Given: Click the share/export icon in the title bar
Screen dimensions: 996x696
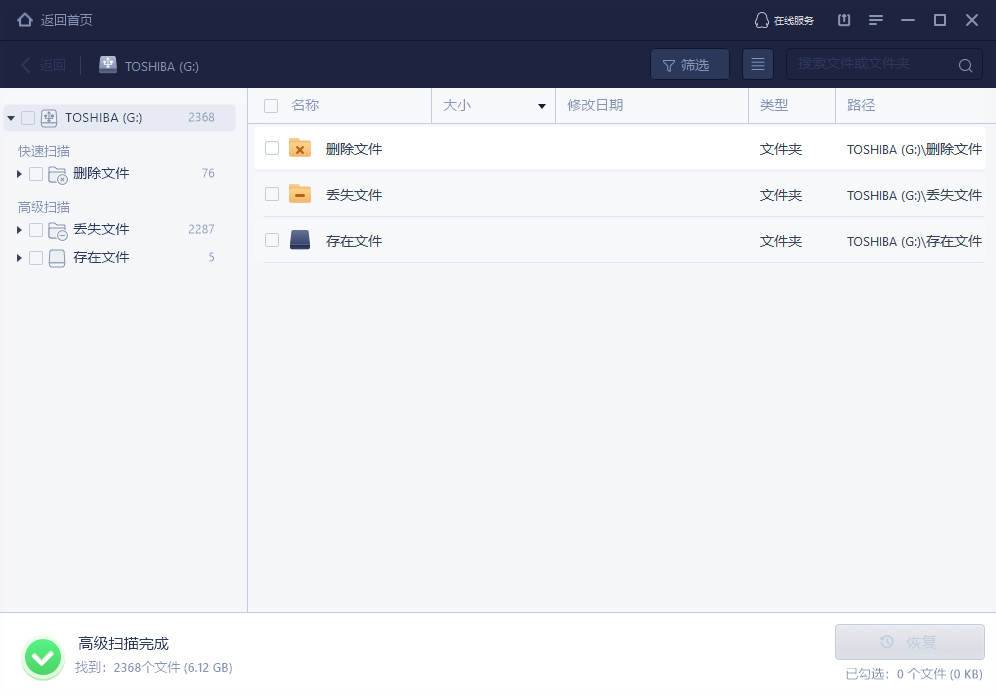Looking at the screenshot, I should pos(843,19).
